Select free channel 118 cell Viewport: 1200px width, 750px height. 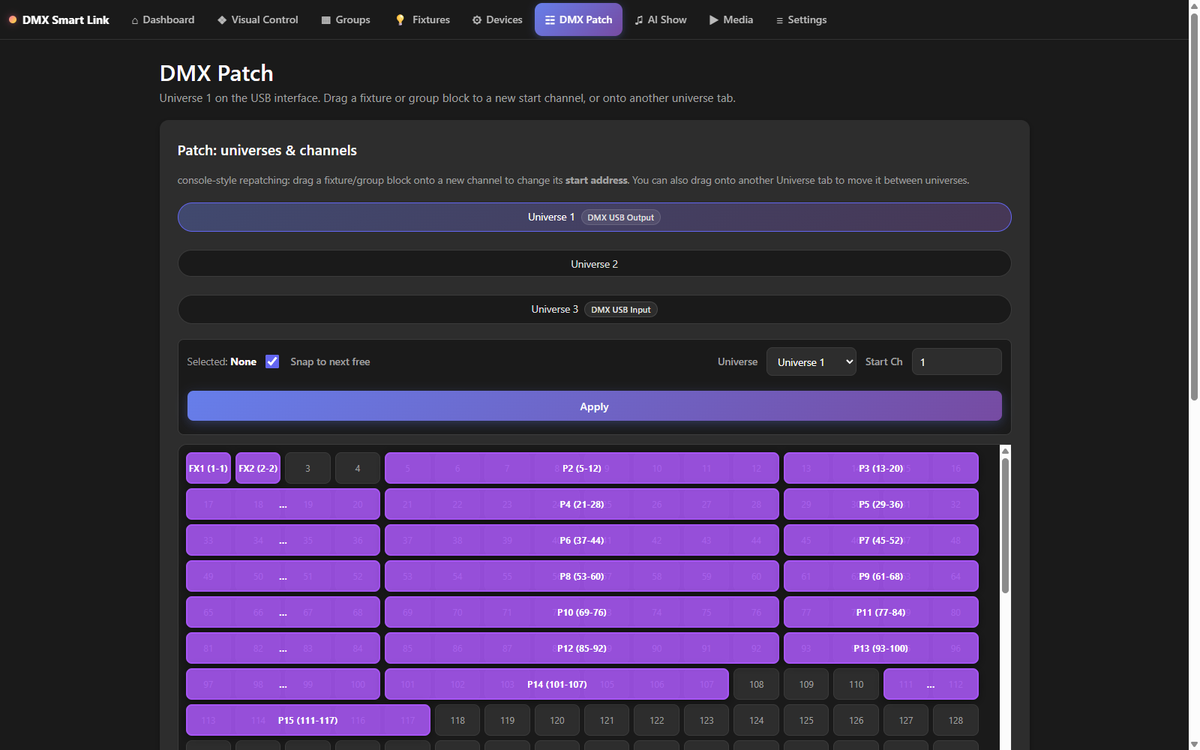coord(457,720)
